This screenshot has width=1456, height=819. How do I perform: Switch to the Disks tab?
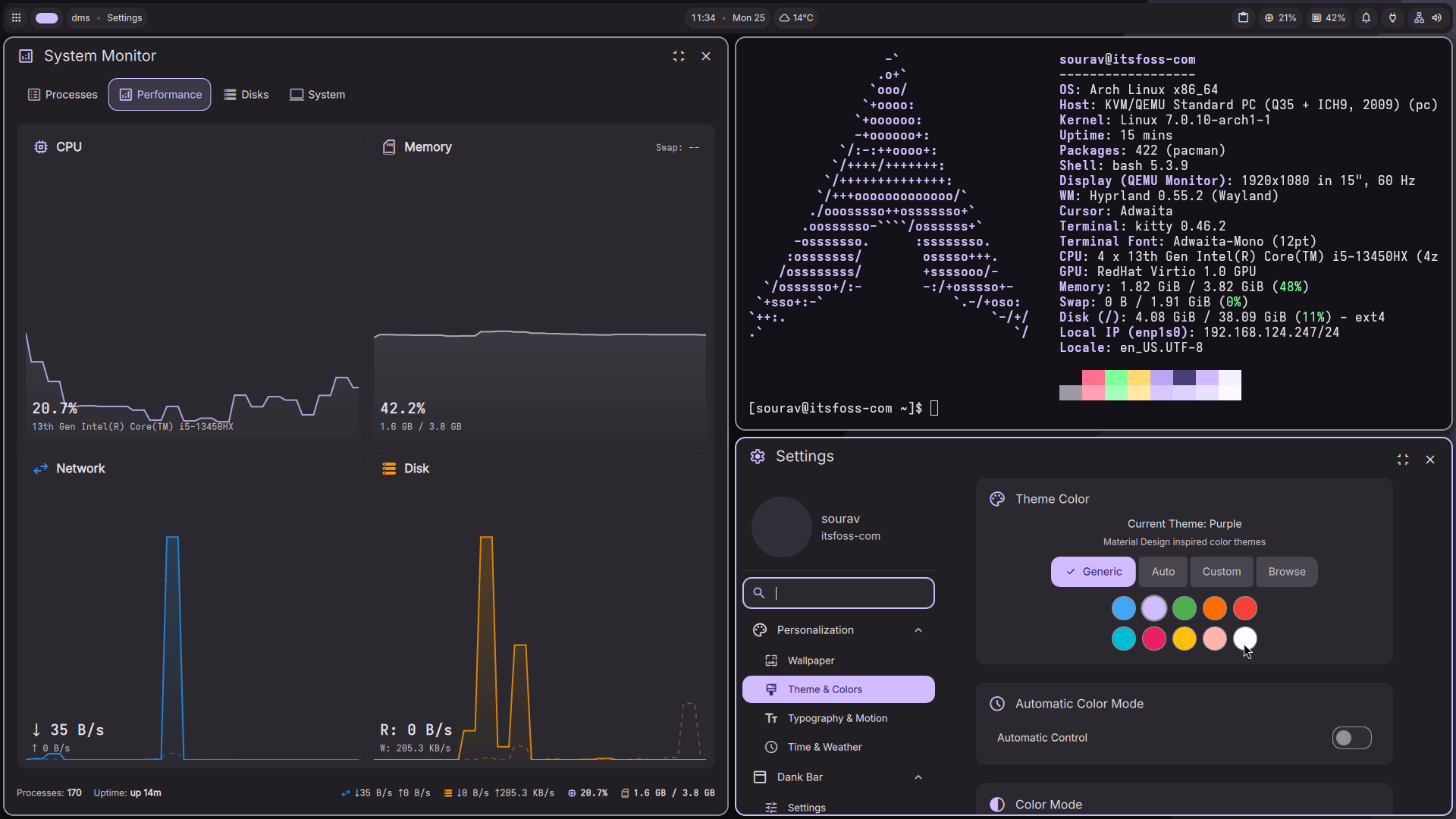coord(246,95)
